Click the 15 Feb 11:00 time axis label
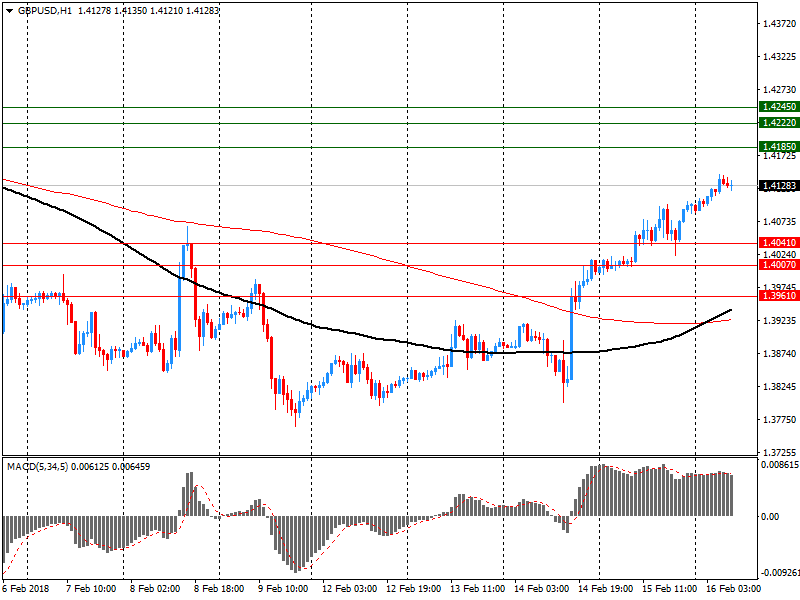This screenshot has height=600, width=800. (669, 589)
